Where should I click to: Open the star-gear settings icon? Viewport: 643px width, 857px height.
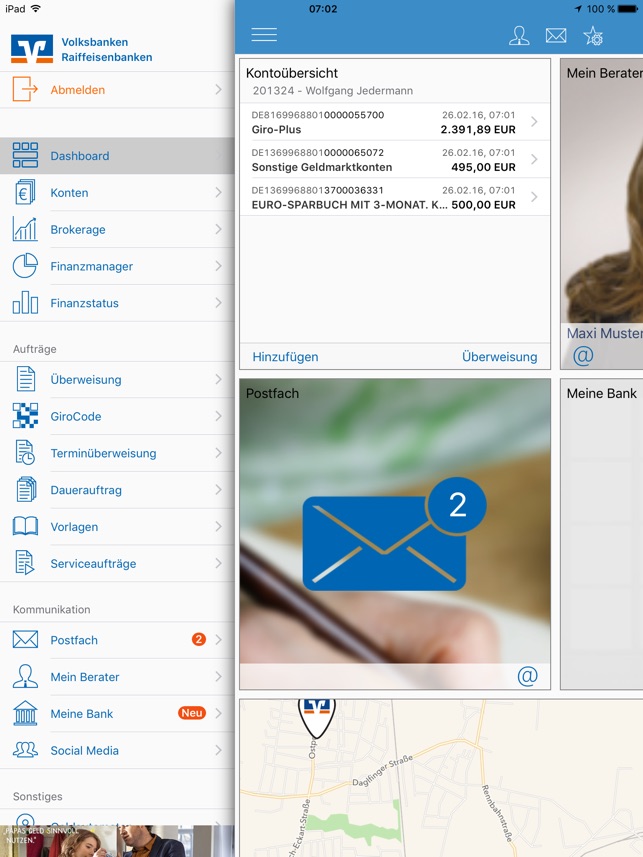point(593,36)
